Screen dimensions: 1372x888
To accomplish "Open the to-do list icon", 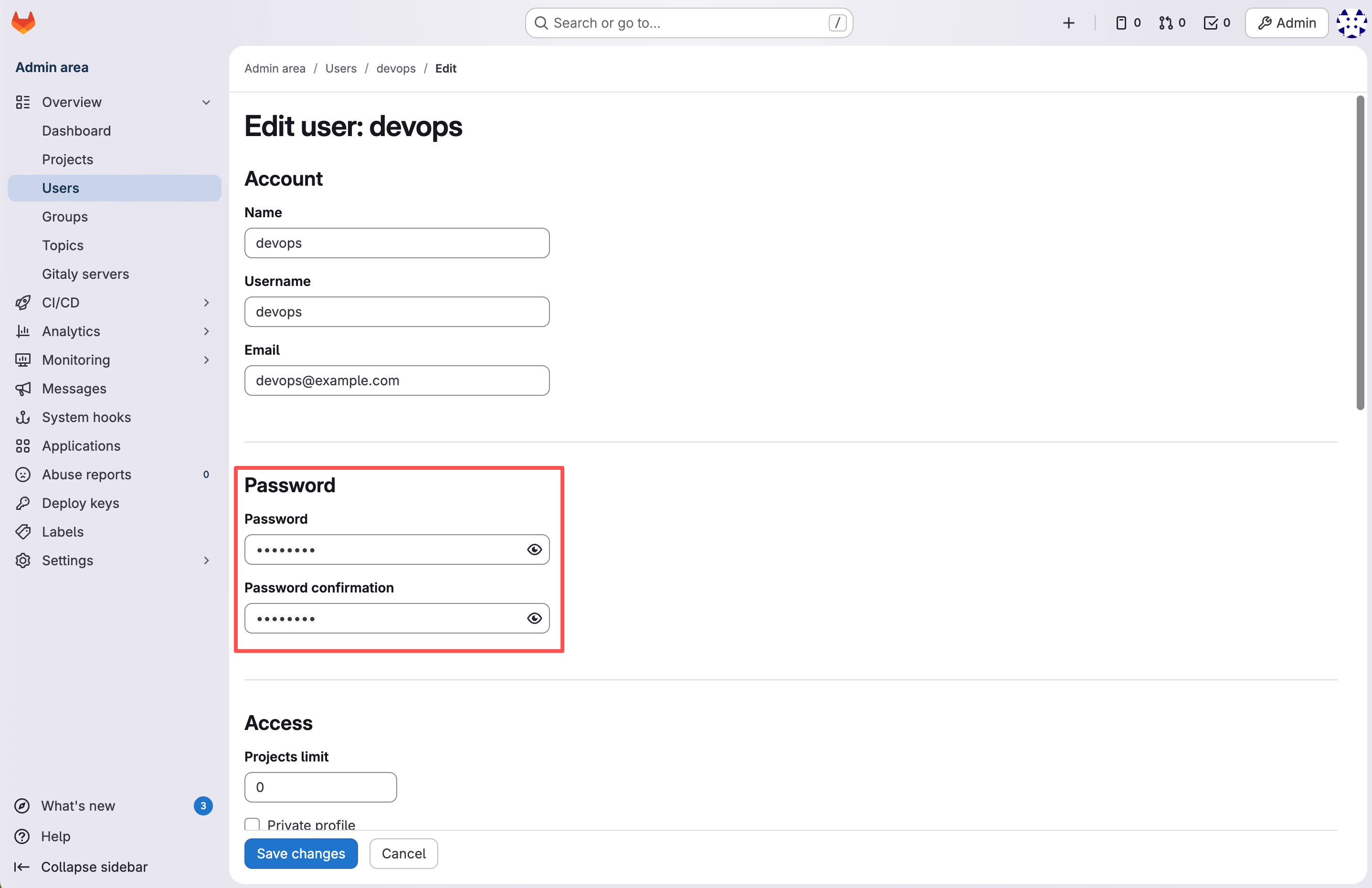I will 1216,22.
